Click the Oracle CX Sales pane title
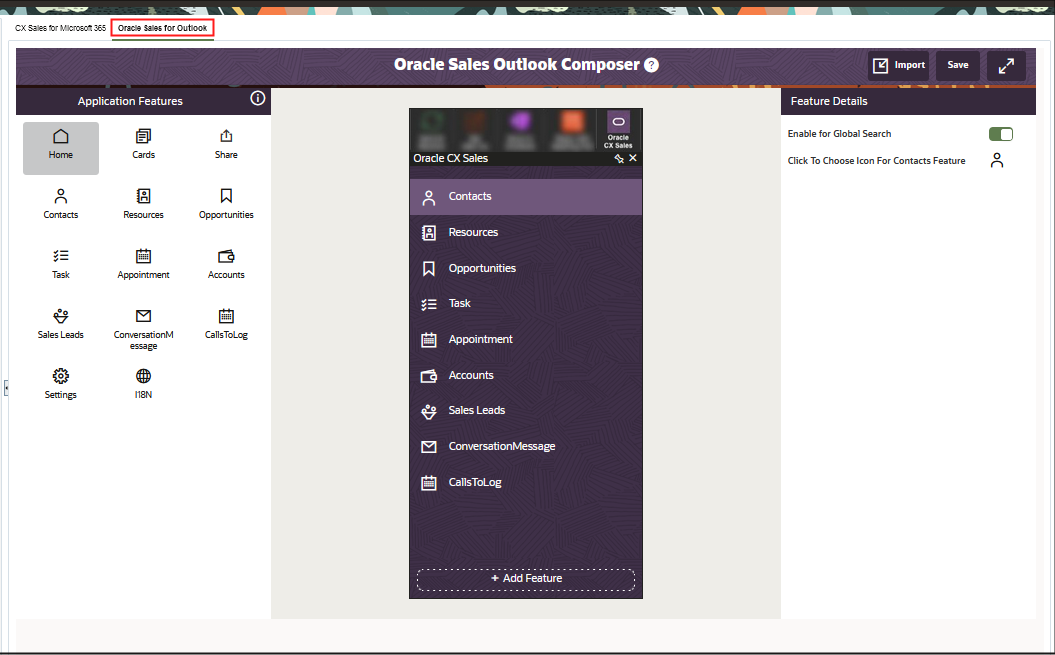Screen dimensions: 1055x655 tap(450, 158)
